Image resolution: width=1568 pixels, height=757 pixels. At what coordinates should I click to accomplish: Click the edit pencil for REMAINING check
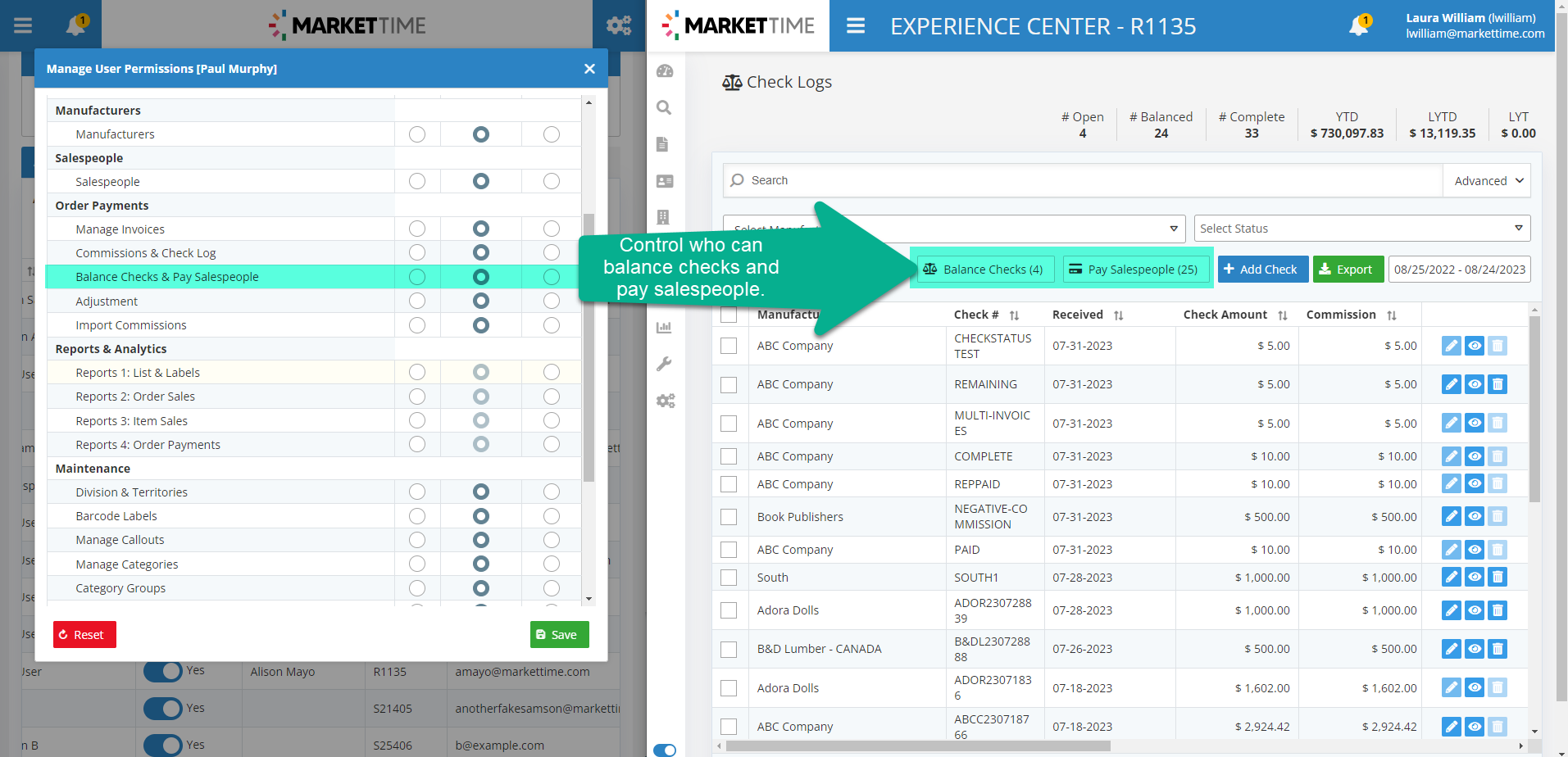point(1451,384)
